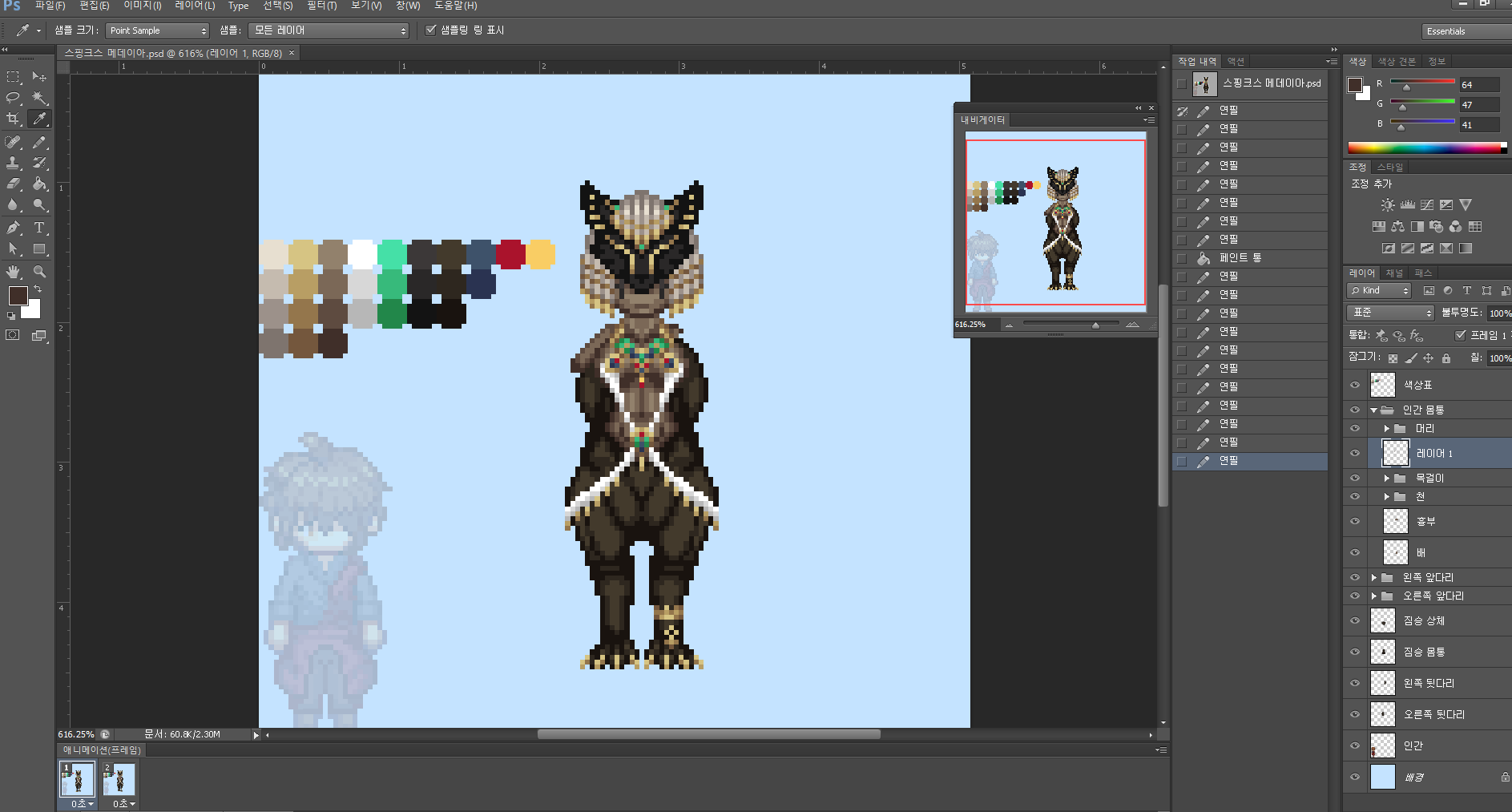The image size is (1512, 812).
Task: Select the Eraser tool
Action: click(13, 184)
